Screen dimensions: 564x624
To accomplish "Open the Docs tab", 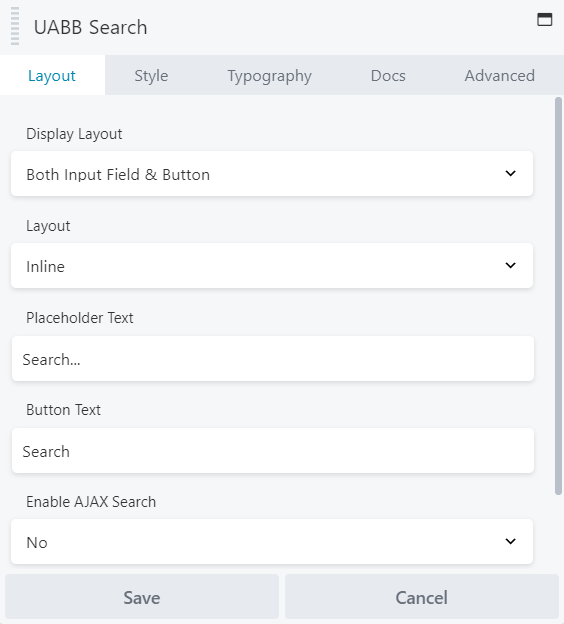I will tap(388, 75).
